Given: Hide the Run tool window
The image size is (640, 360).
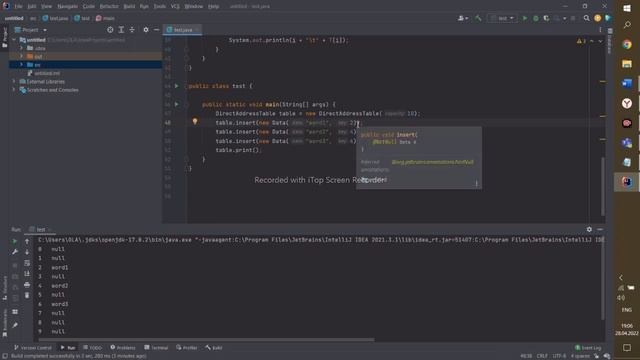Looking at the screenshot, I should [x=600, y=229].
